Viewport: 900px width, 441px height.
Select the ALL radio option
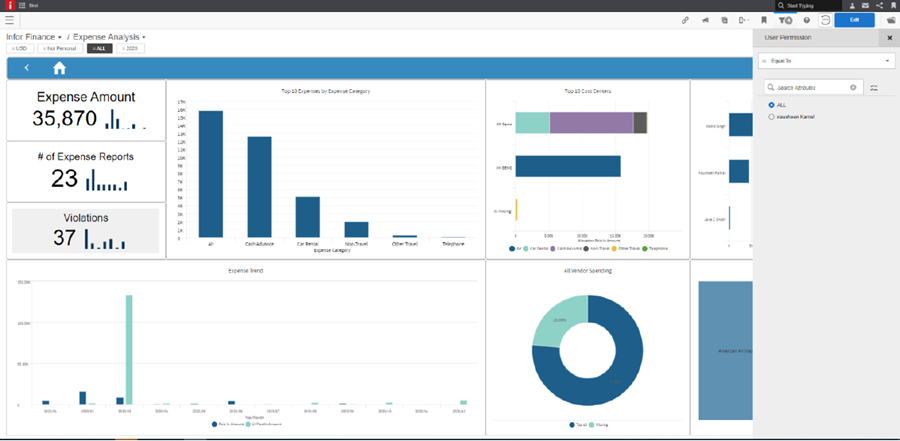point(771,104)
